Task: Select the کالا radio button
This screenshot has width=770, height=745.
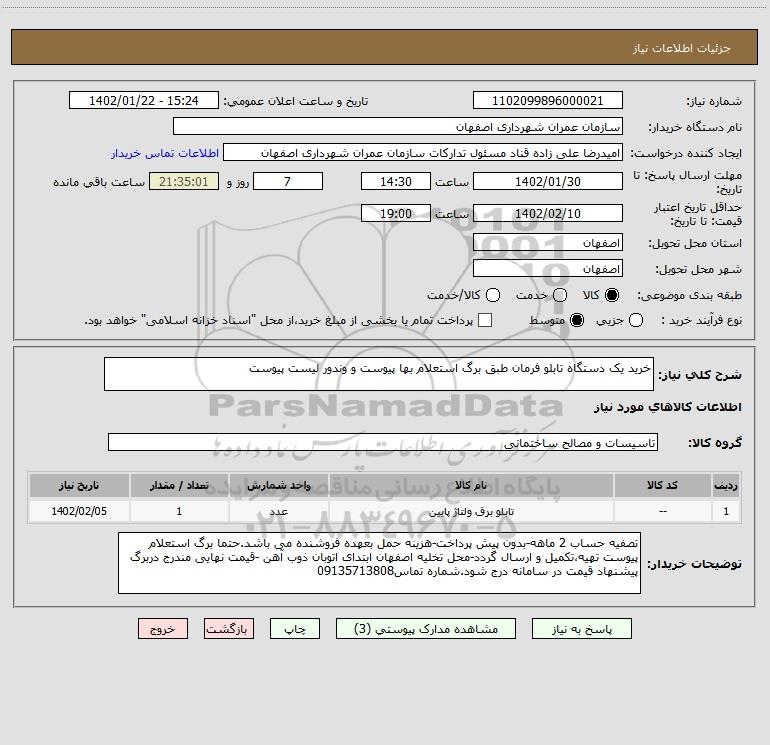Action: pos(612,295)
